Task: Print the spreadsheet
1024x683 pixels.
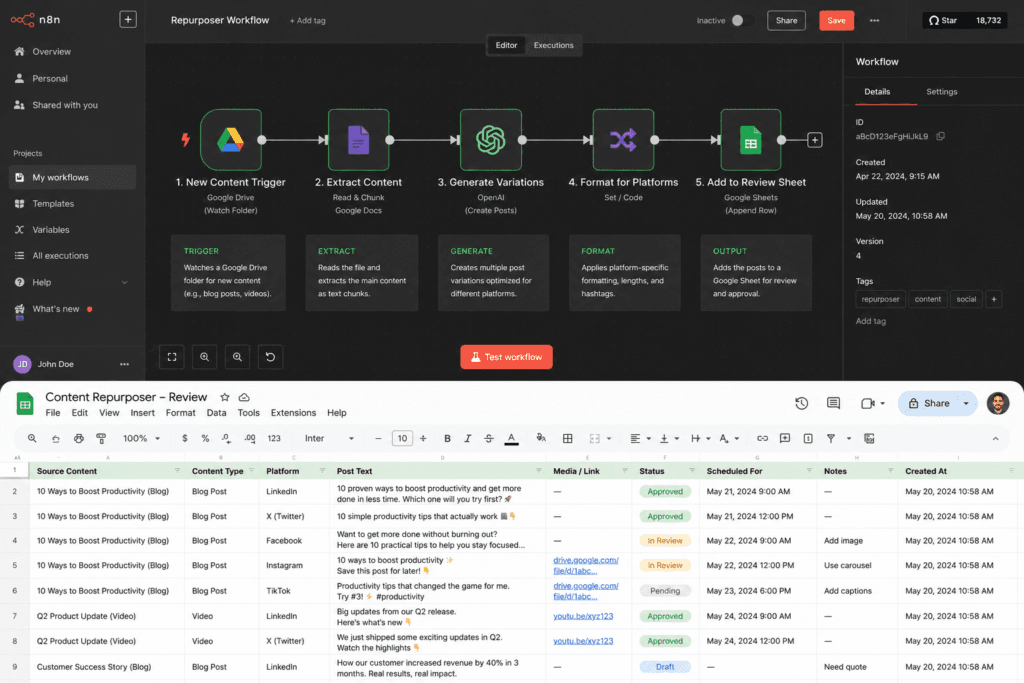Action: point(78,438)
